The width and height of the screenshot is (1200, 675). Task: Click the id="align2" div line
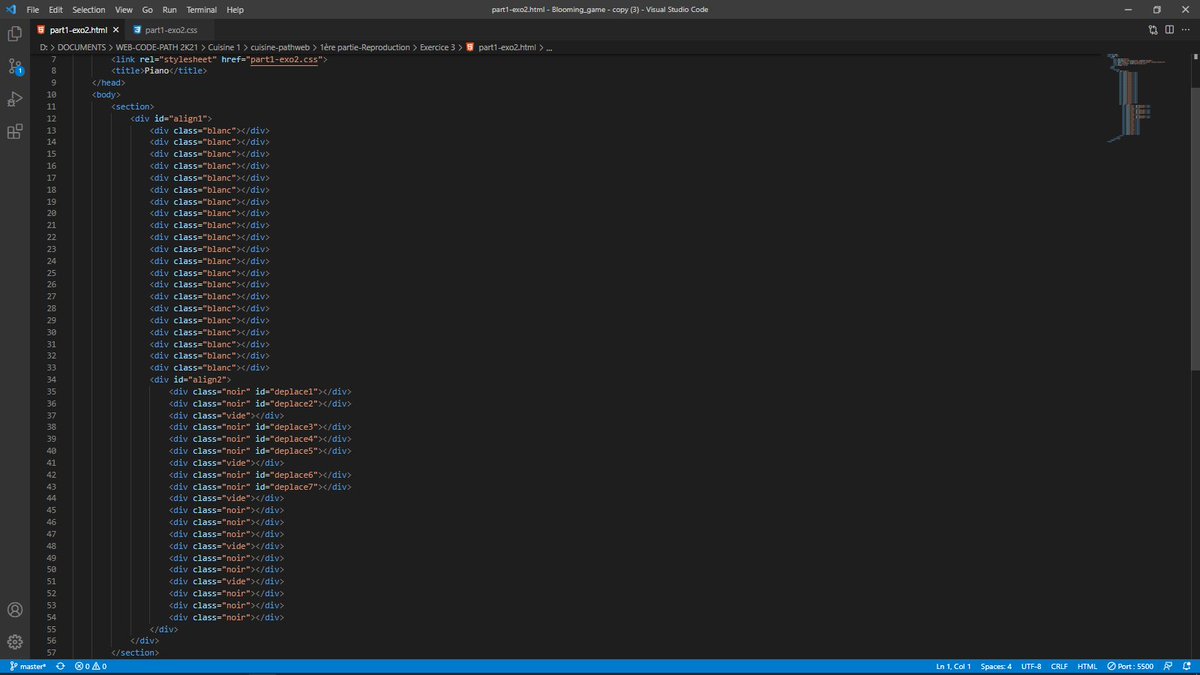(x=190, y=379)
